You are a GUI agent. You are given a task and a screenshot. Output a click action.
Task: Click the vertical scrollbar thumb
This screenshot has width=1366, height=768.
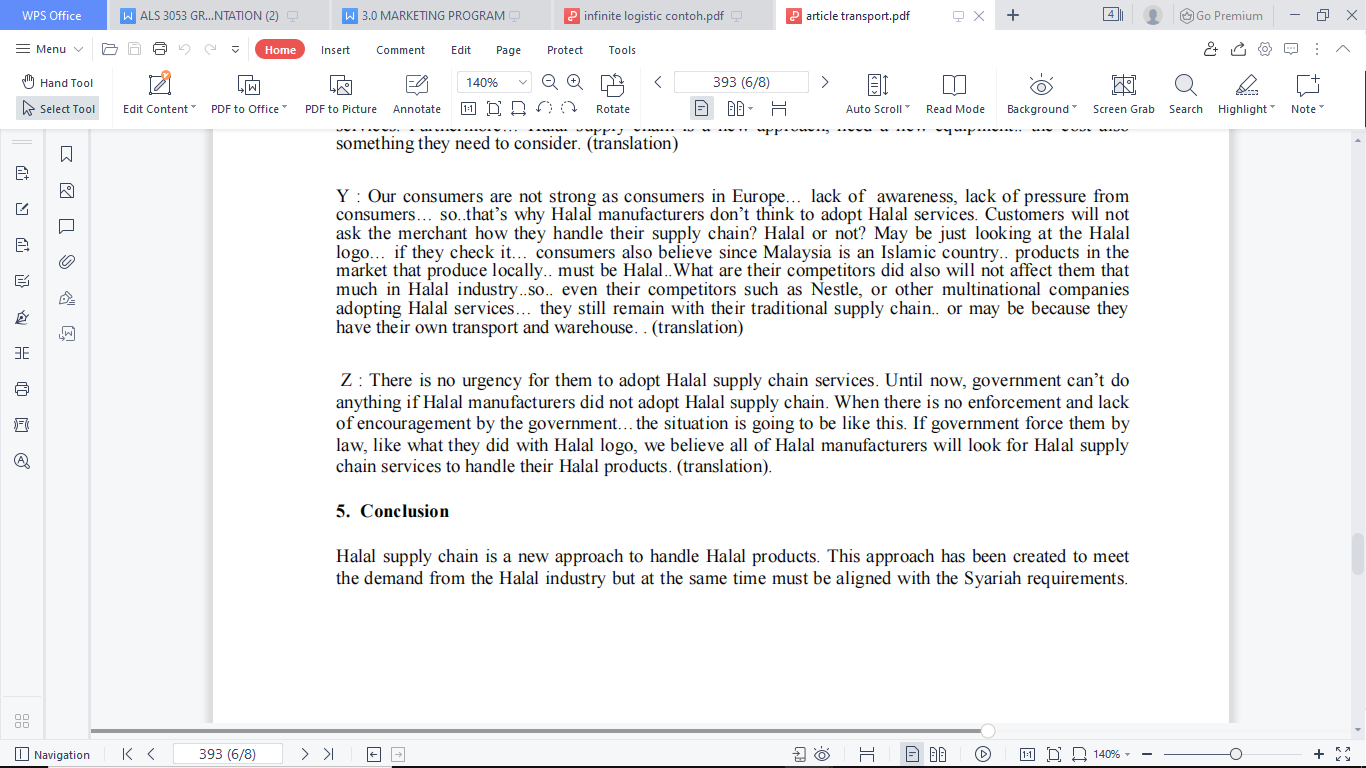(x=1358, y=555)
